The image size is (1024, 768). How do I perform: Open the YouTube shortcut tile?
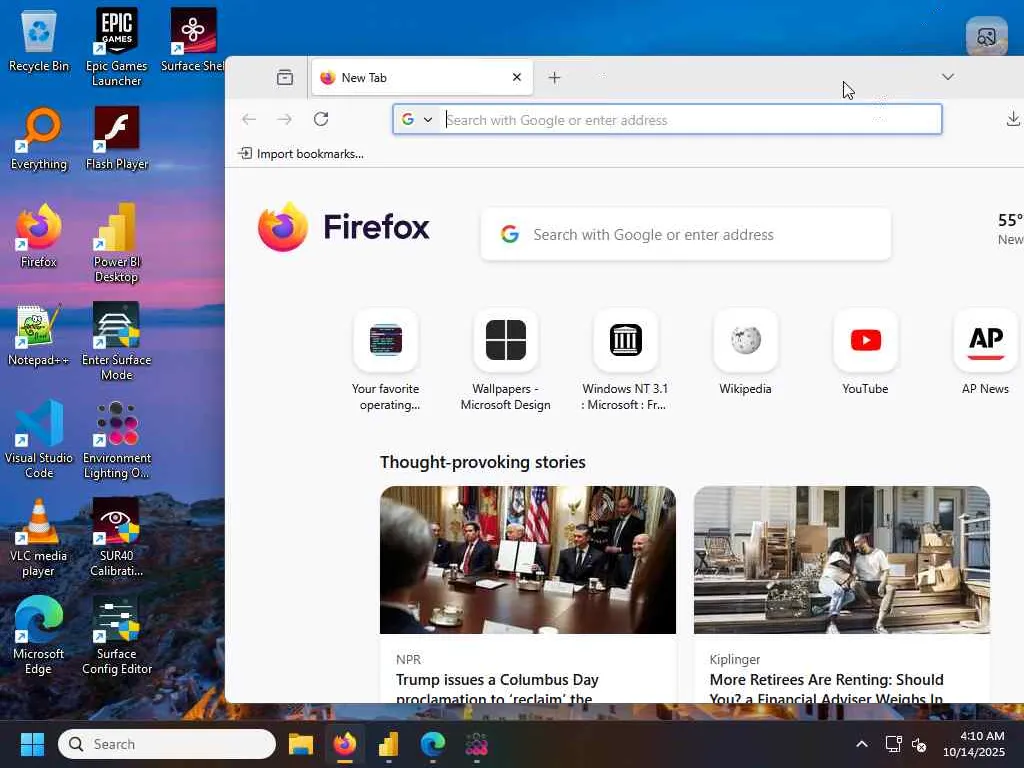865,353
